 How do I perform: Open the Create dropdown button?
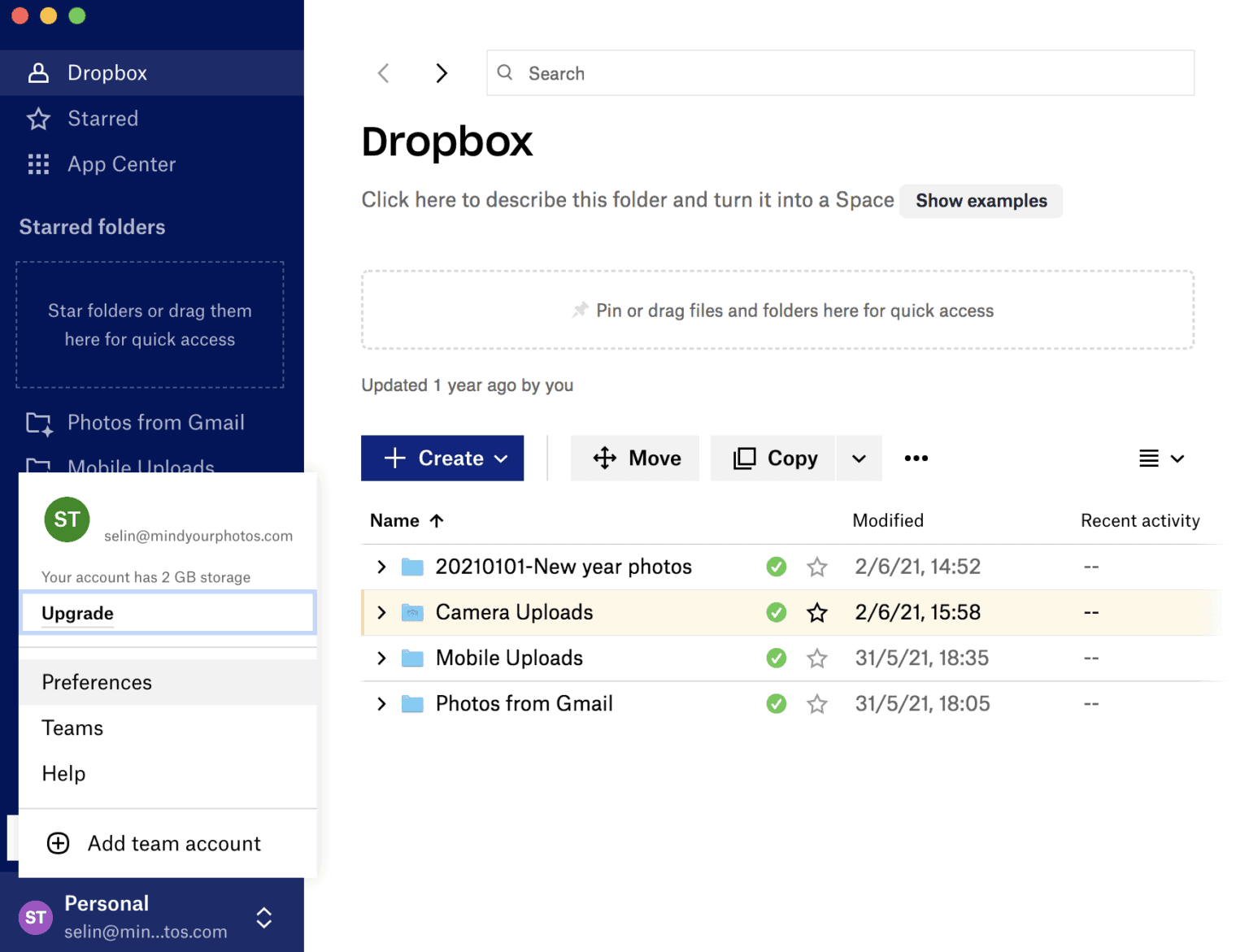pyautogui.click(x=442, y=458)
